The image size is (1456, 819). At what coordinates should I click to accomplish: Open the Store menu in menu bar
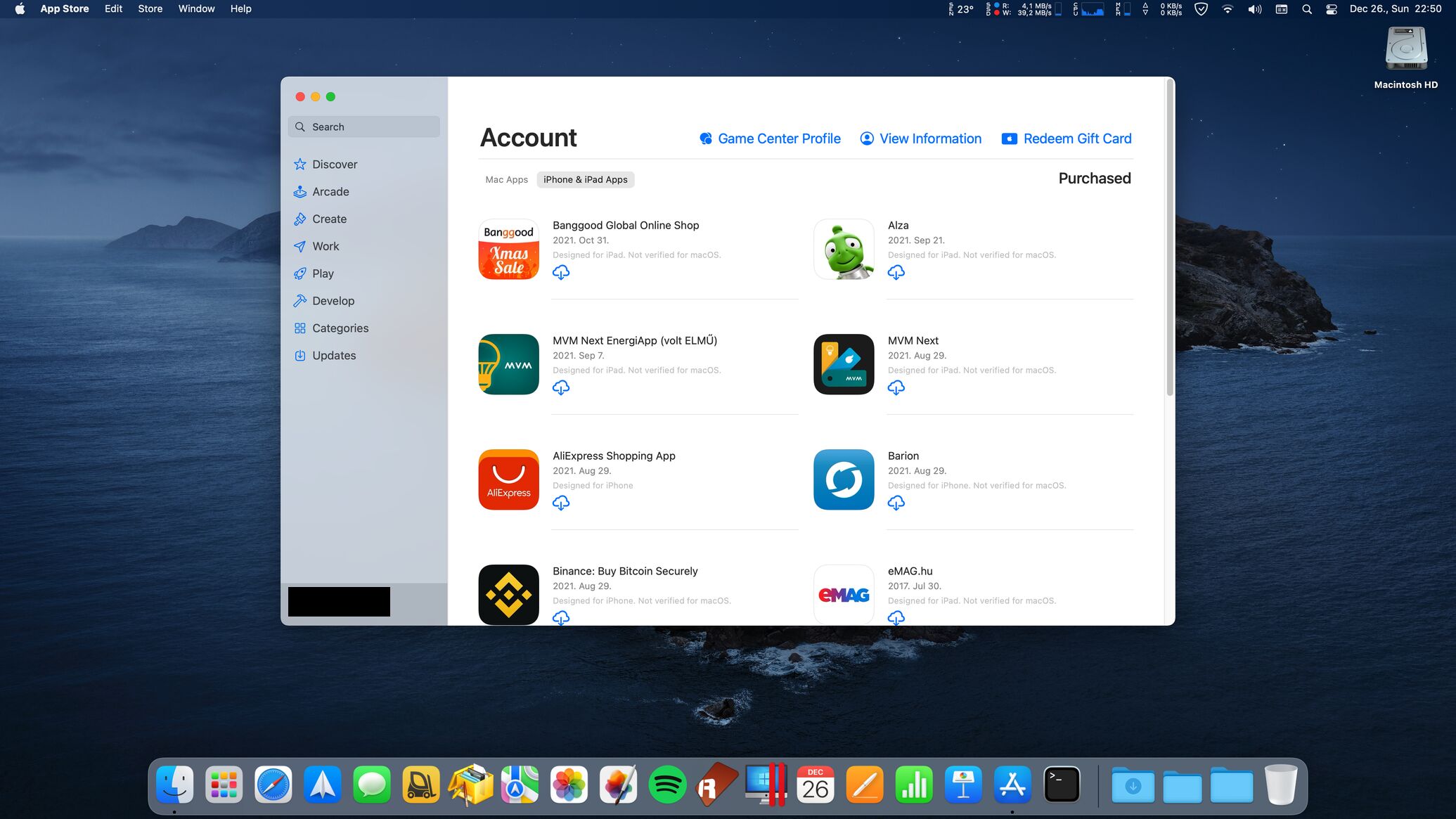[x=150, y=9]
